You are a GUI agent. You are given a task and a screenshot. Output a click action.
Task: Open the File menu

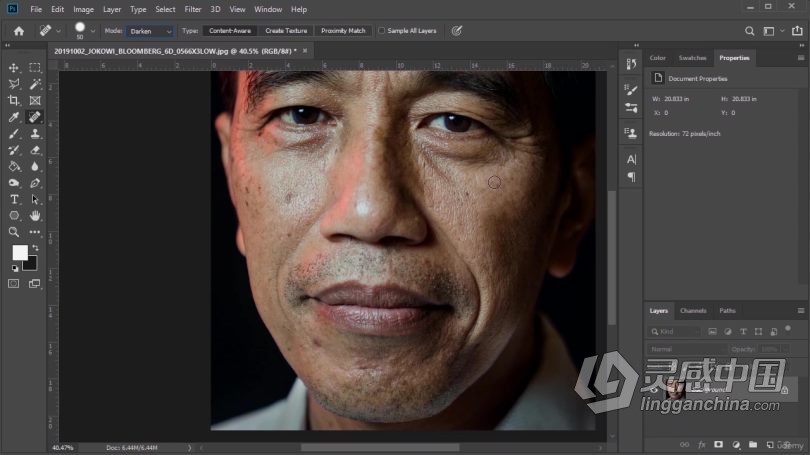pos(36,9)
